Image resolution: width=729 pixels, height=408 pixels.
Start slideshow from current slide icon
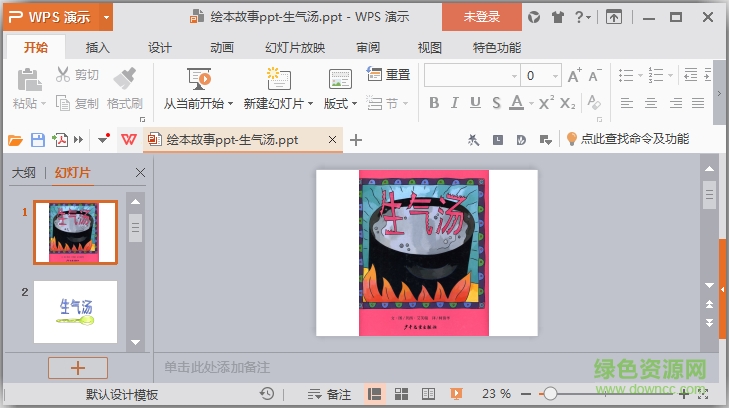[199, 79]
